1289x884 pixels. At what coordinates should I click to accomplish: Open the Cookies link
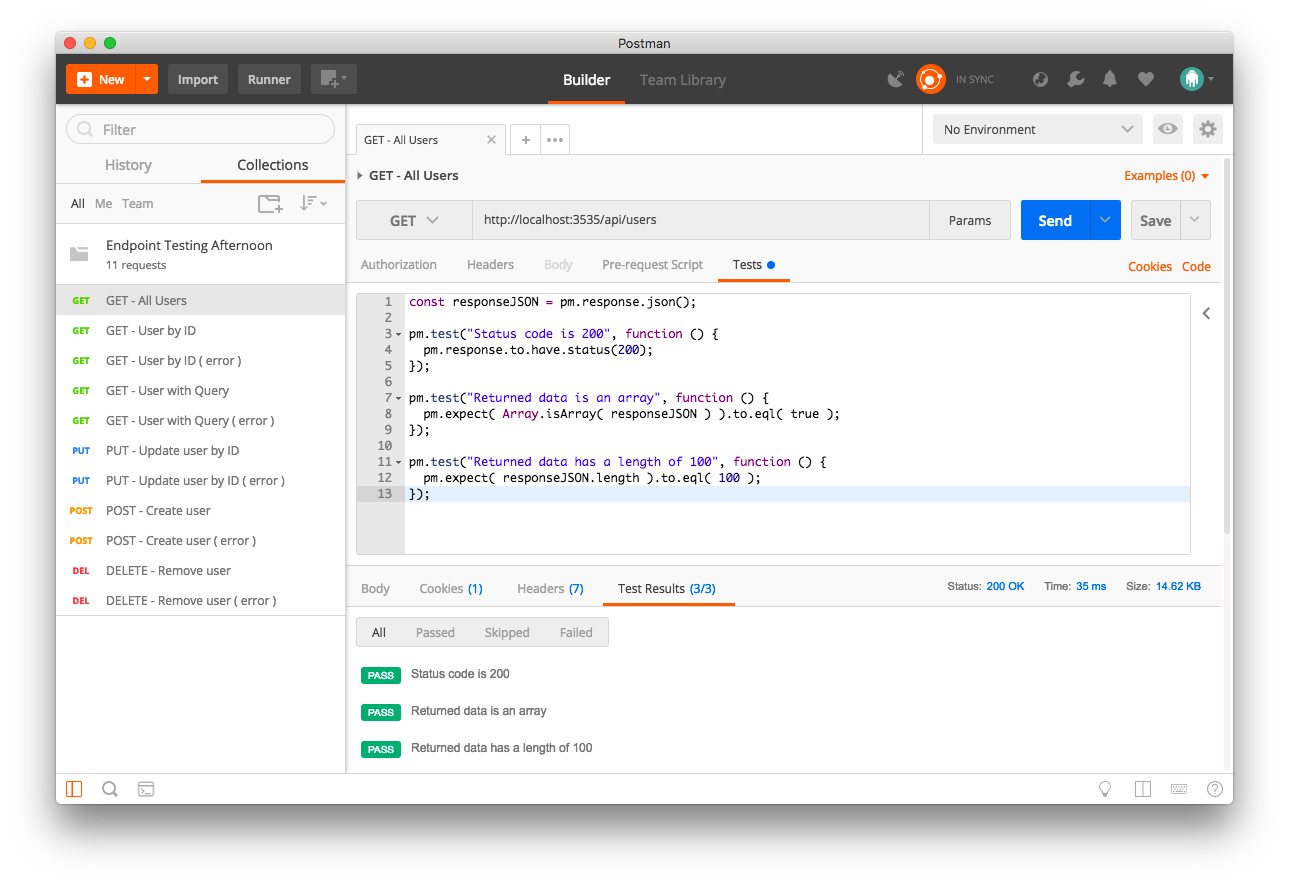tap(1150, 266)
